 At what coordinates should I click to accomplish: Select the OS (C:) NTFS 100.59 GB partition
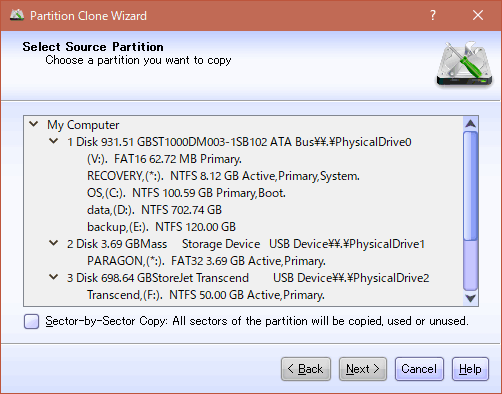tap(186, 193)
